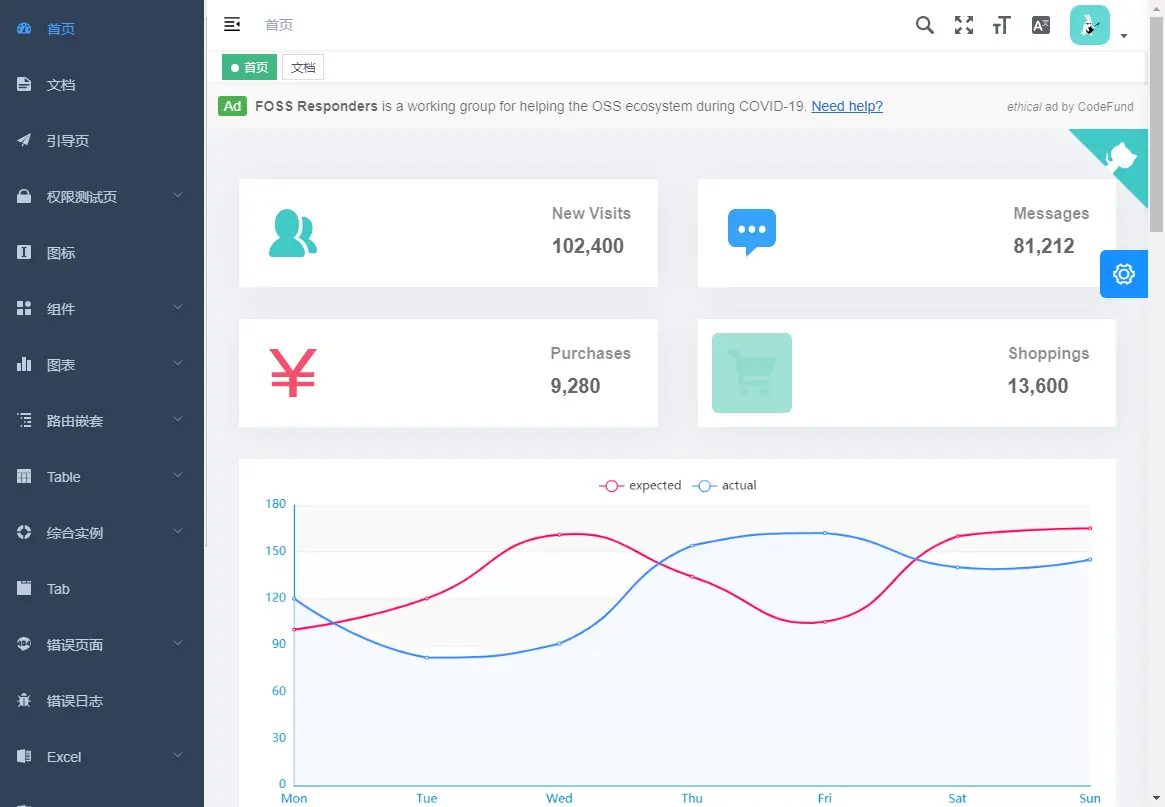The image size is (1165, 807).
Task: Open the font size selector icon
Action: click(1002, 25)
